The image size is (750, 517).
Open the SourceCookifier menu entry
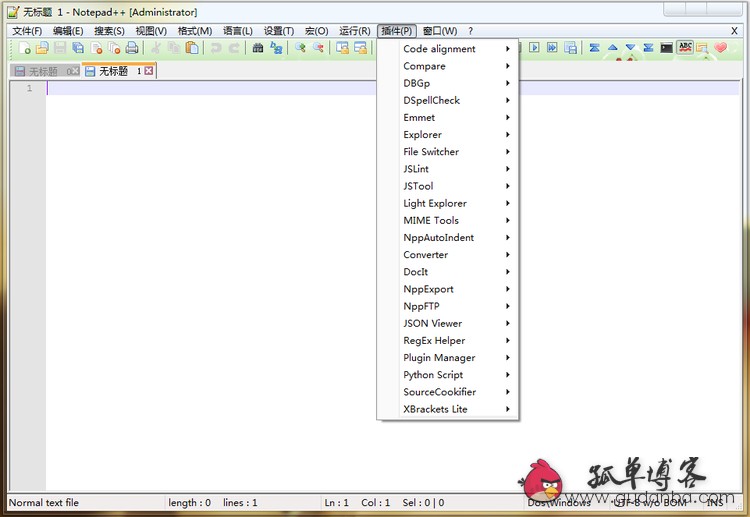pos(448,392)
